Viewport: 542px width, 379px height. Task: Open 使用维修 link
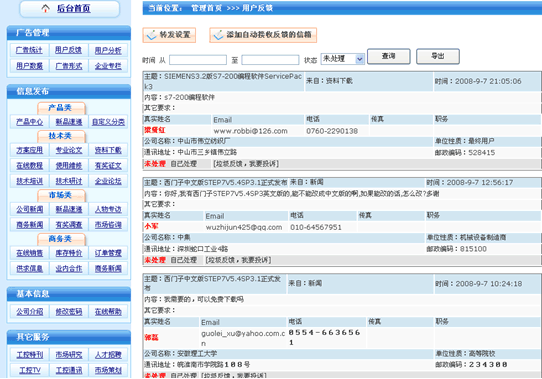(x=69, y=166)
